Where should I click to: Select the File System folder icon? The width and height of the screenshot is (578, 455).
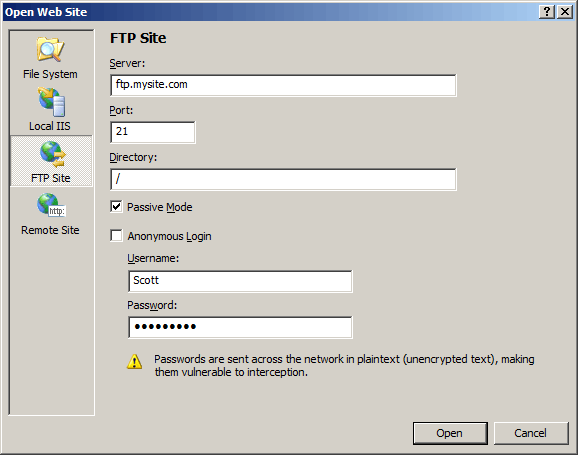coord(51,49)
